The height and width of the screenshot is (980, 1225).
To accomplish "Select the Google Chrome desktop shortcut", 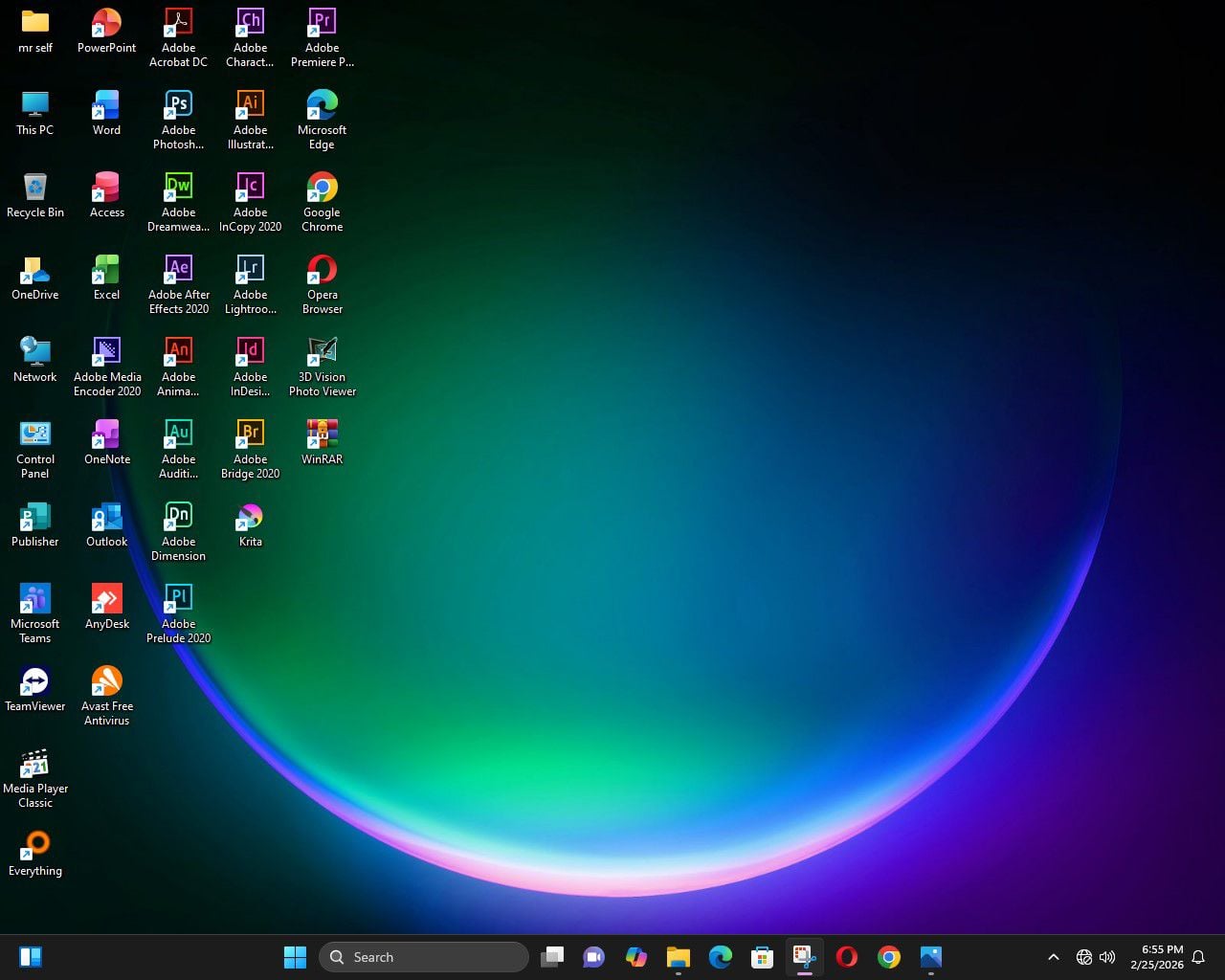I will point(322,202).
